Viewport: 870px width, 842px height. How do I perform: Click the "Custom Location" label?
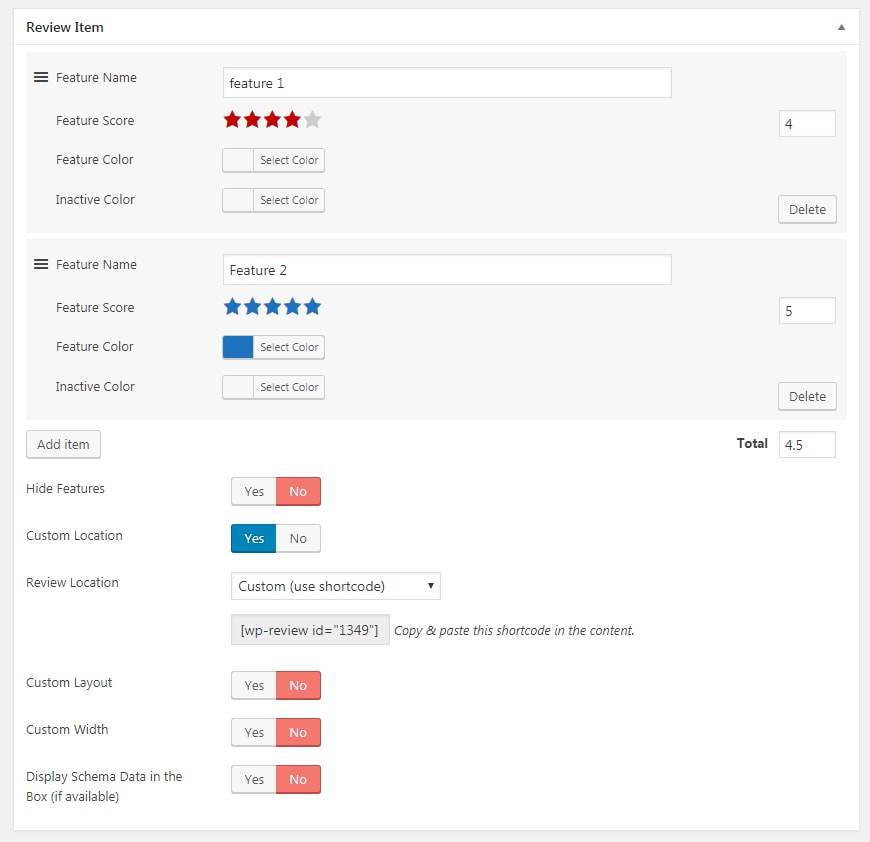(74, 536)
